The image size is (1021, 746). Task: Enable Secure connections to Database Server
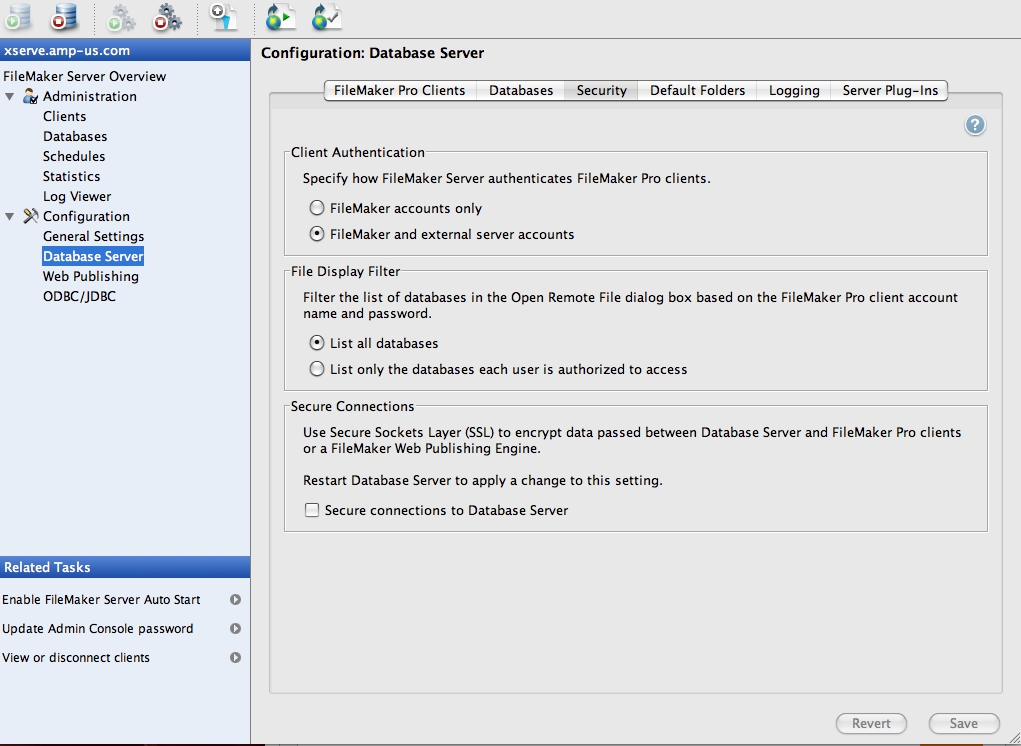point(312,510)
